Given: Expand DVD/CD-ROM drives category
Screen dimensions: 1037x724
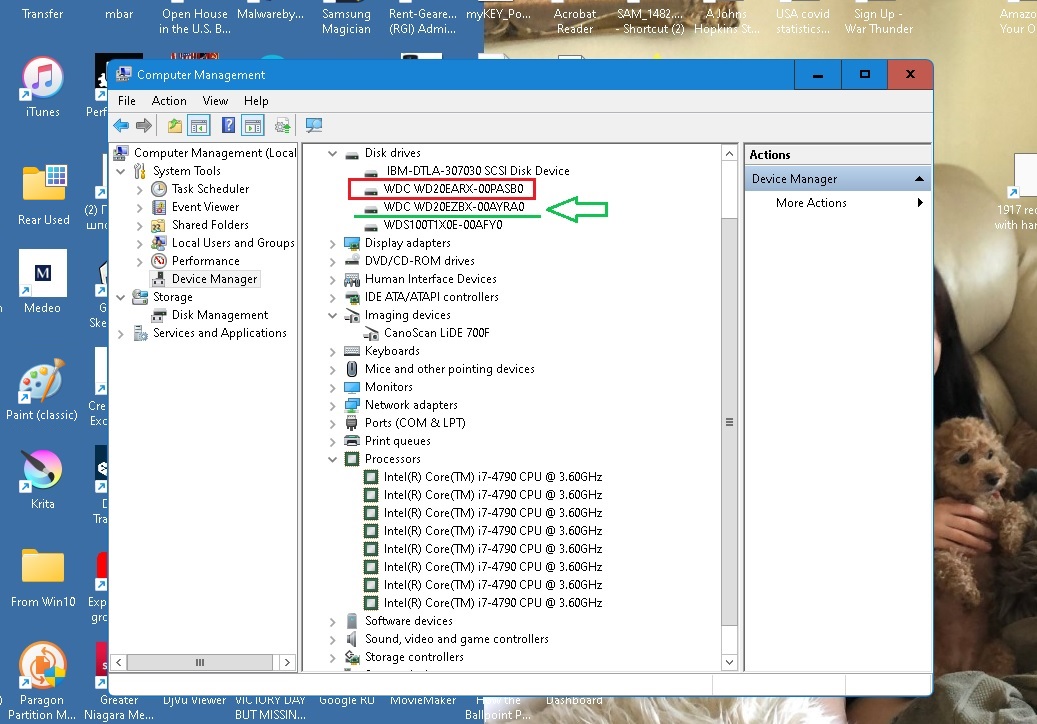Looking at the screenshot, I should click(x=332, y=261).
